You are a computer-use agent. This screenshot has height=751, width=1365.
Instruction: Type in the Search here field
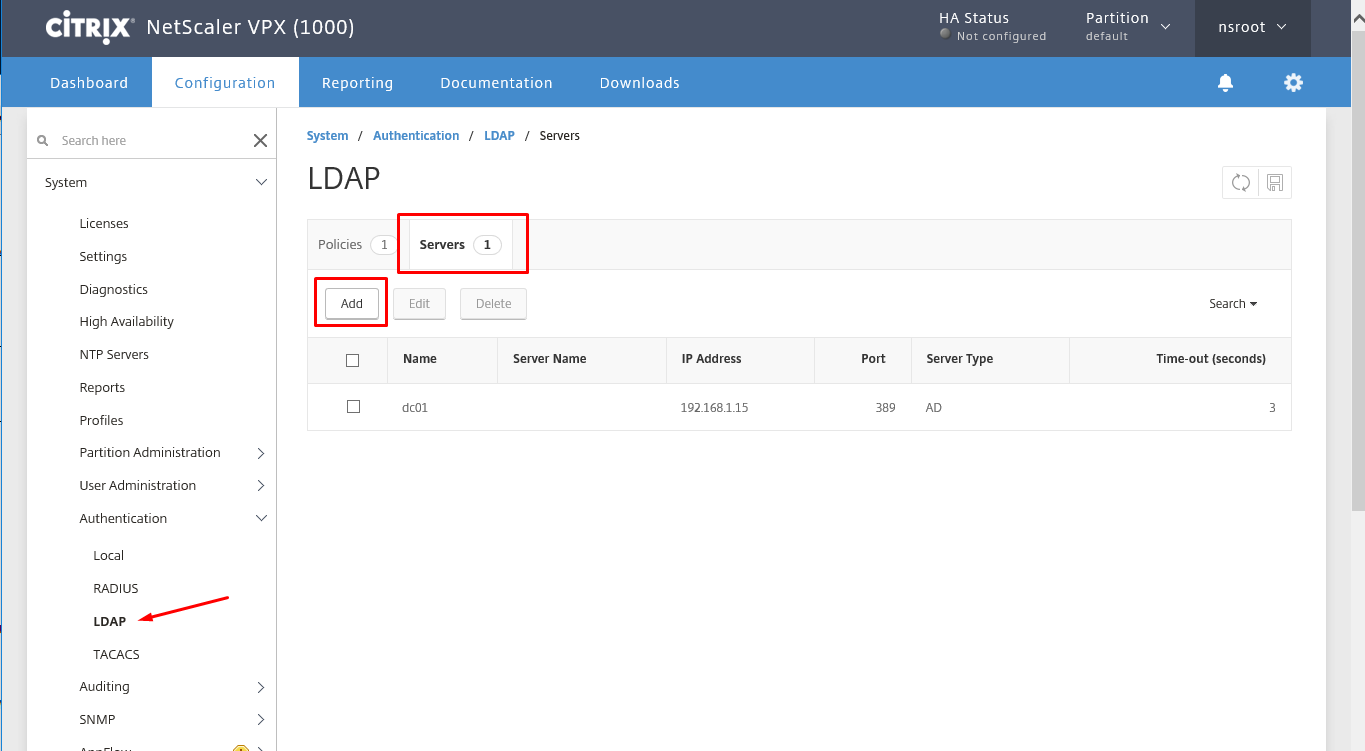pos(150,141)
